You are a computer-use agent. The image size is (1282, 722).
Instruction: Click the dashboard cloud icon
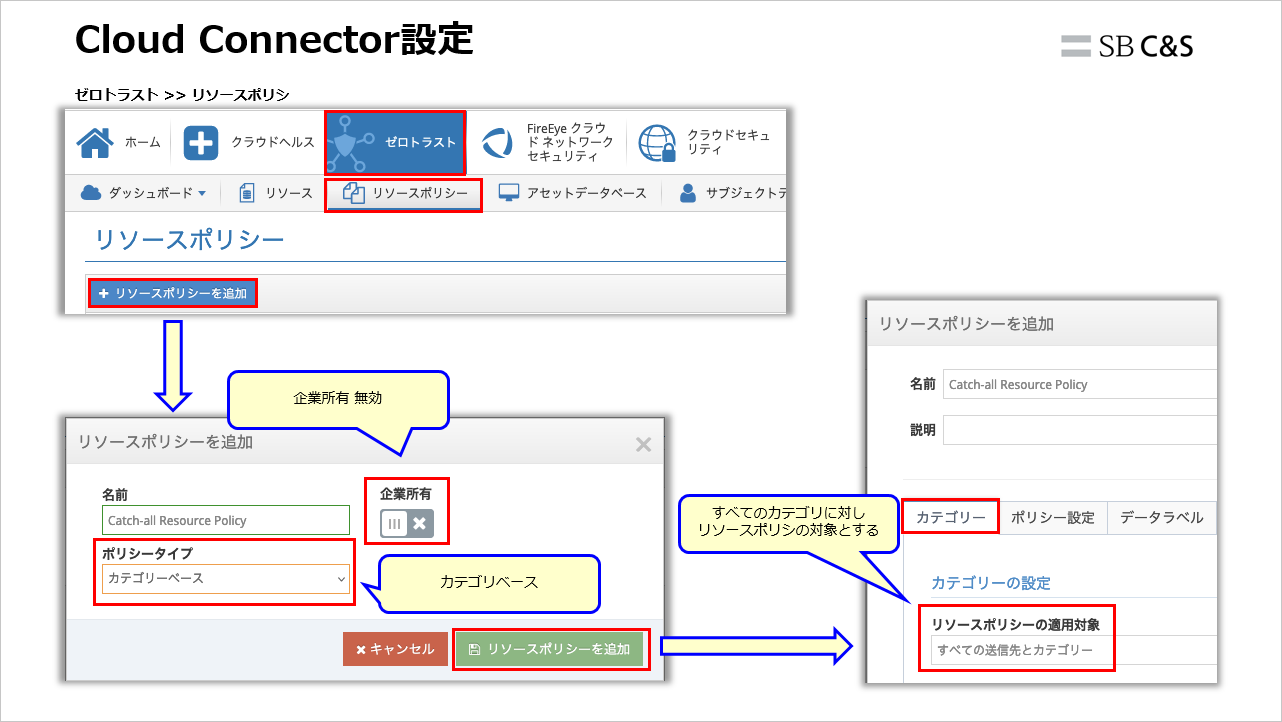tap(91, 192)
